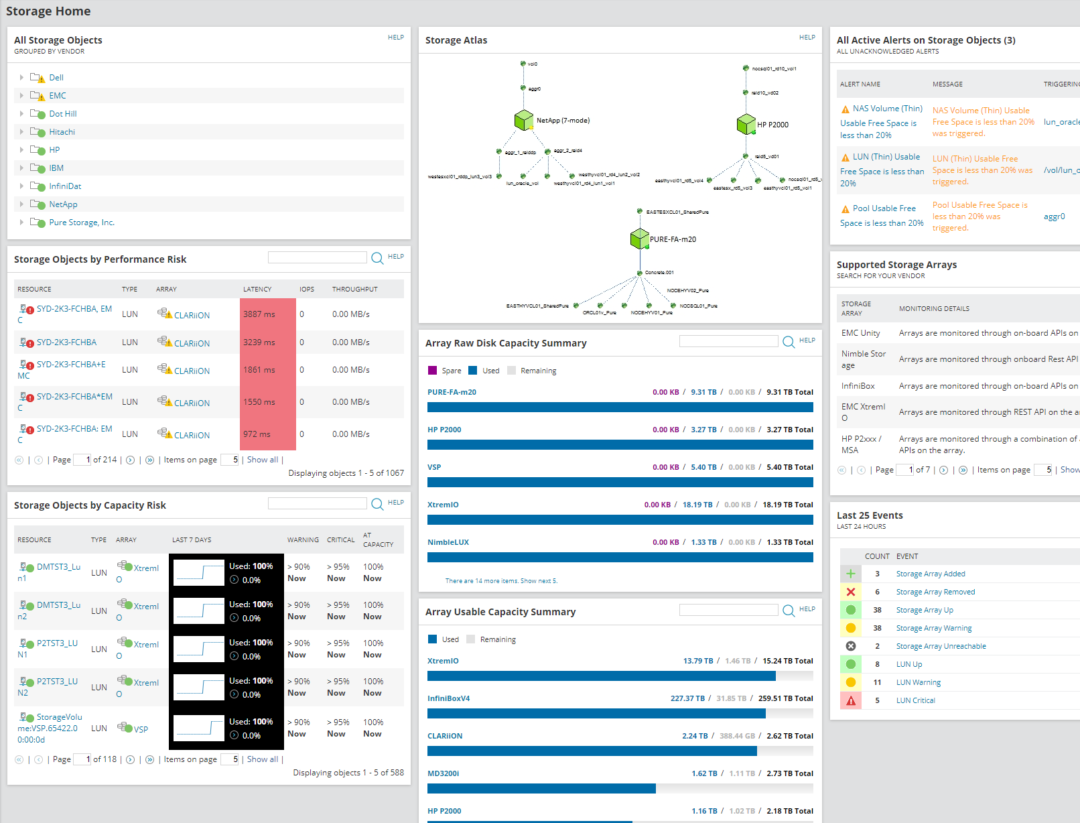Jump to last page in Capacity Risk pager
This screenshot has height=823, width=1080.
pyautogui.click(x=149, y=760)
